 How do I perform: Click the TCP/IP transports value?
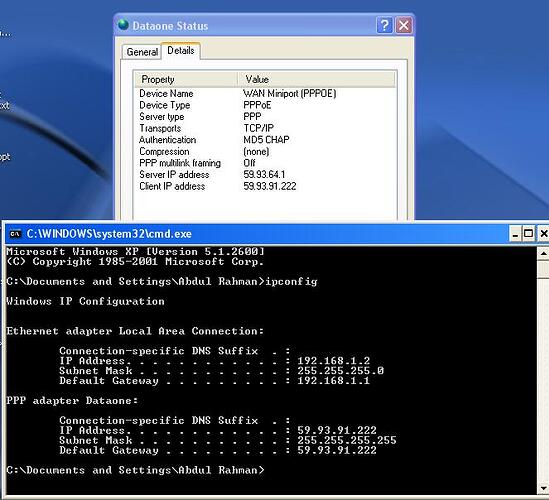click(x=258, y=128)
